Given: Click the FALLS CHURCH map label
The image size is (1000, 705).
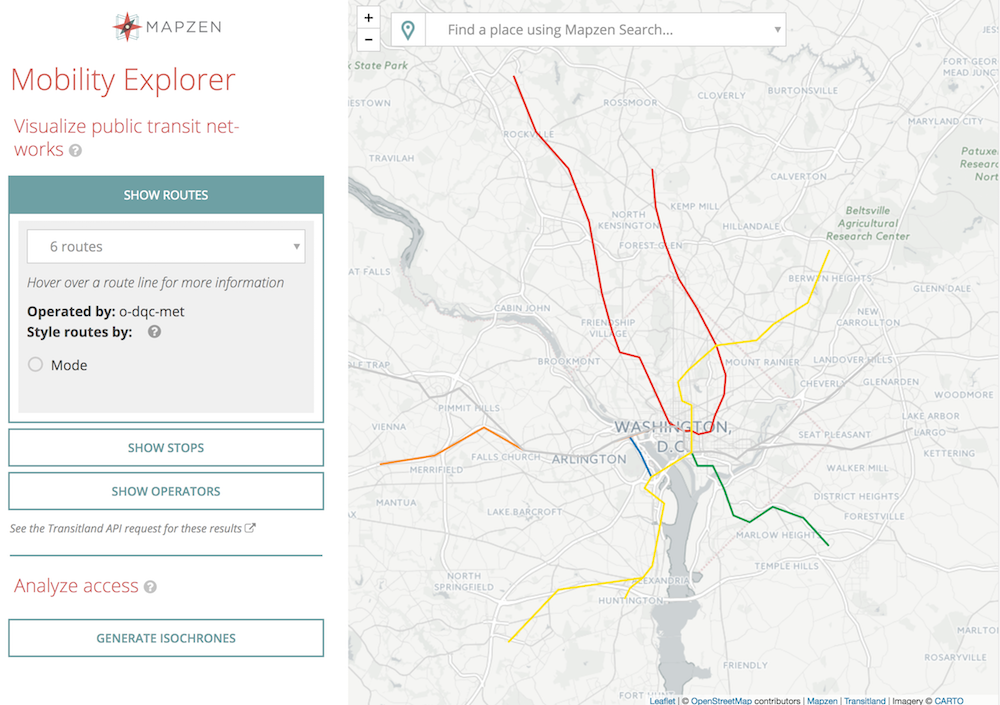Looking at the screenshot, I should [x=506, y=457].
